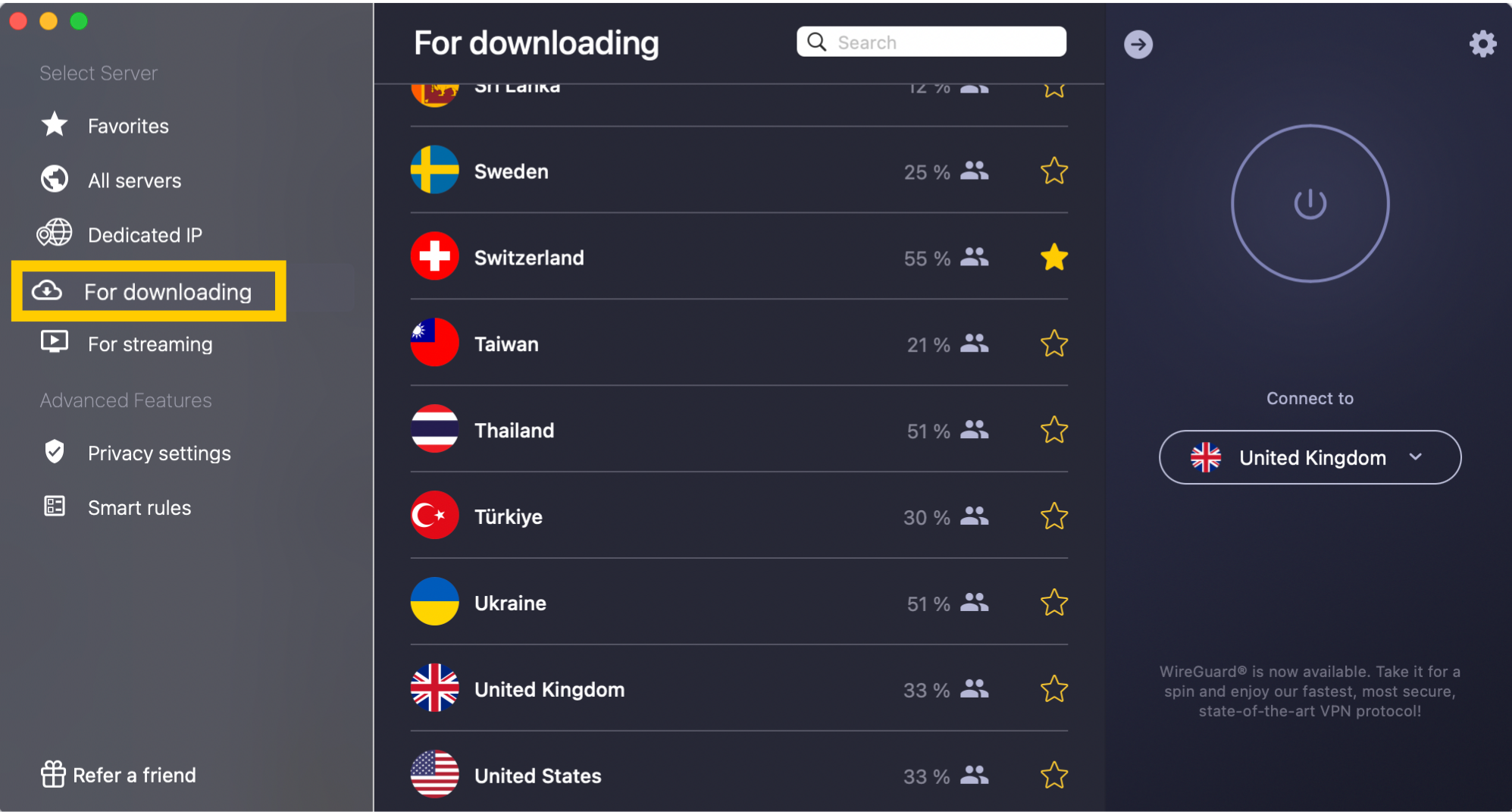Select the Thailand server row

coord(739,430)
